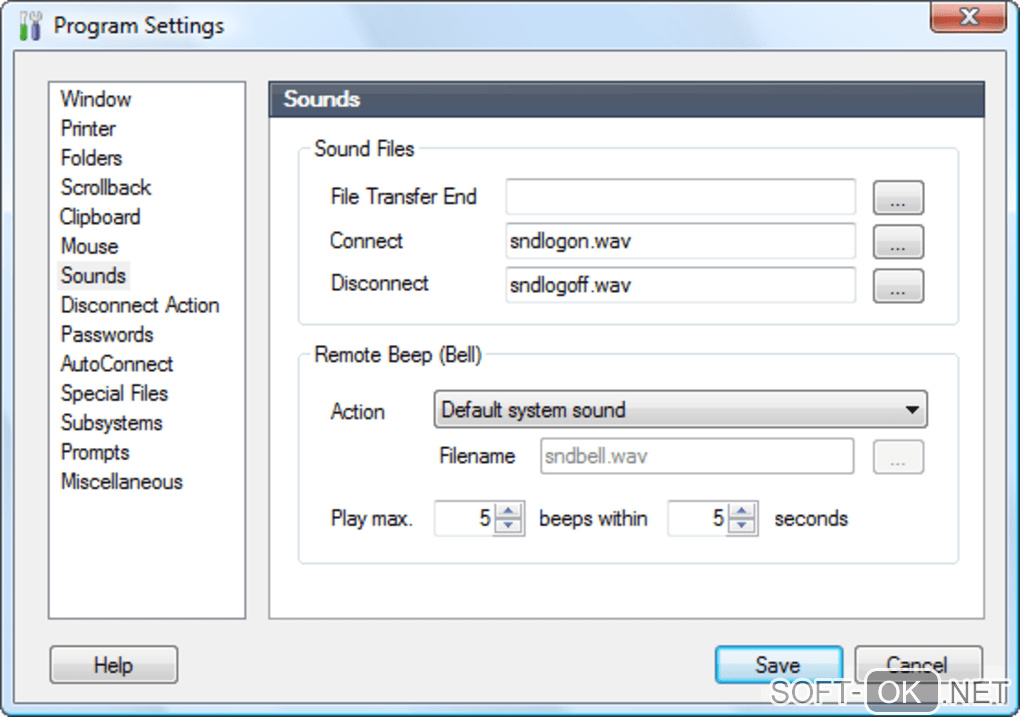
Task: Click the Program Settings title bar icon
Action: click(30, 25)
